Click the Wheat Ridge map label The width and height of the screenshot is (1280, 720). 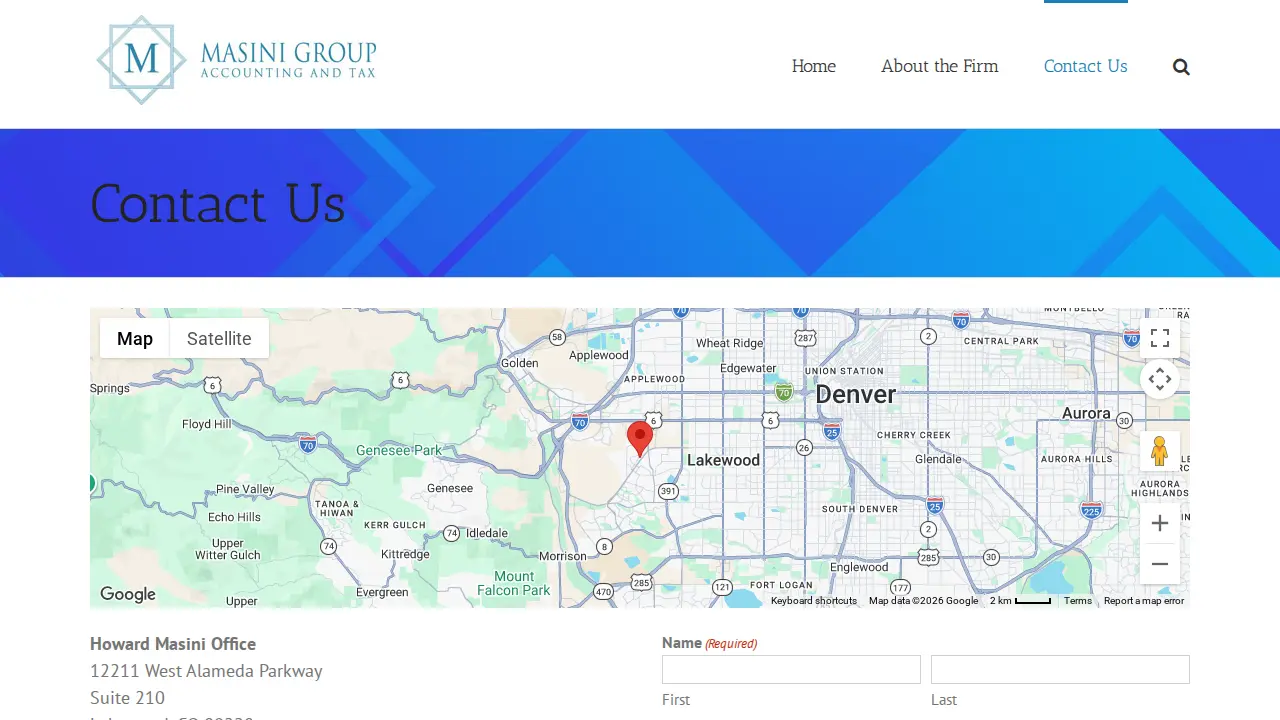[730, 343]
